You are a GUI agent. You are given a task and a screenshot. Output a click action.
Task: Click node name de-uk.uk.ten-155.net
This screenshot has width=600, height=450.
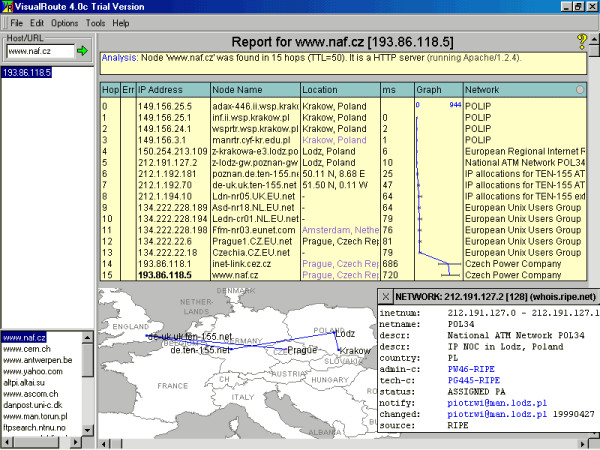tap(254, 185)
